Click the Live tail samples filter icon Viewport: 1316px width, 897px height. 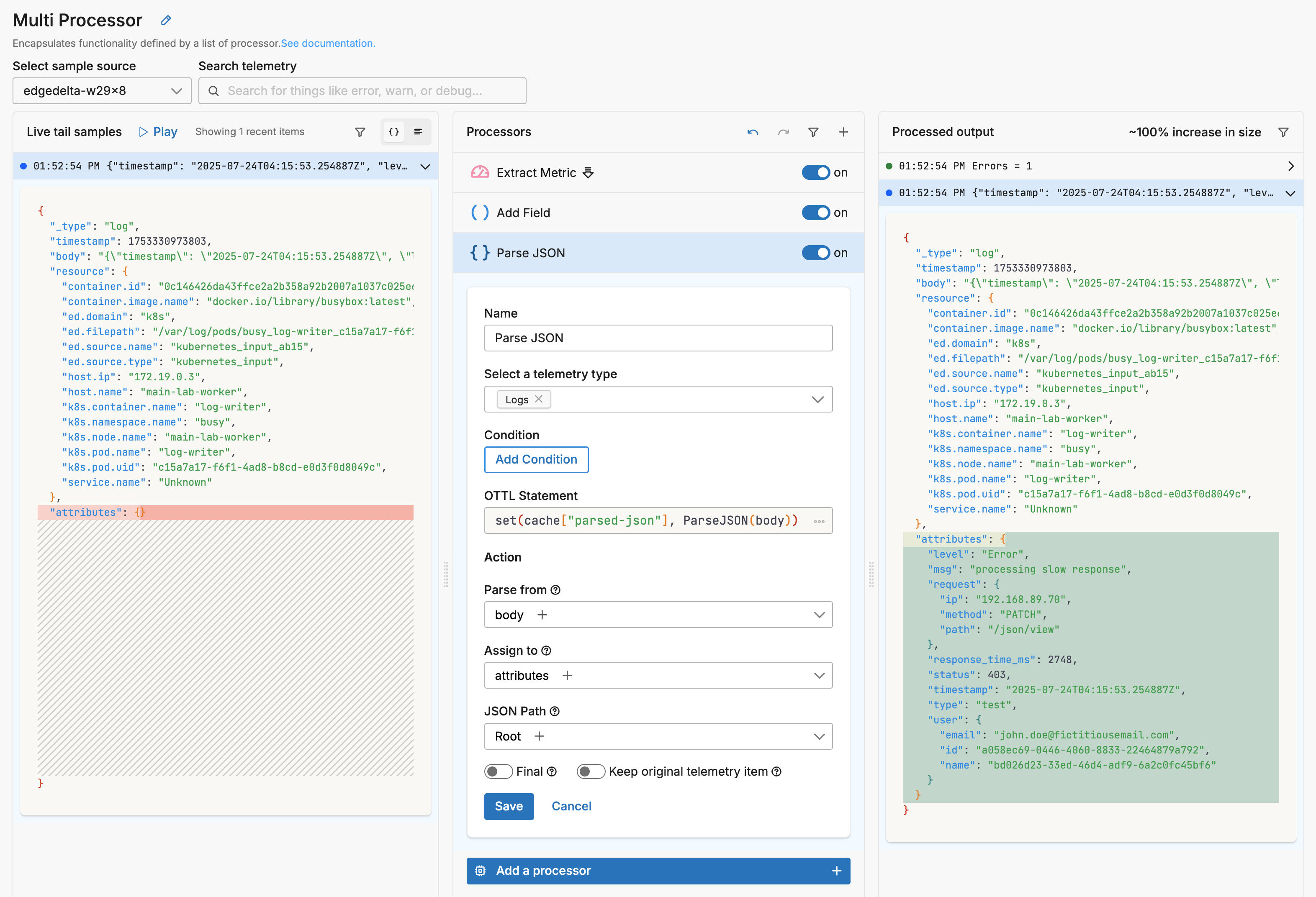pos(360,132)
